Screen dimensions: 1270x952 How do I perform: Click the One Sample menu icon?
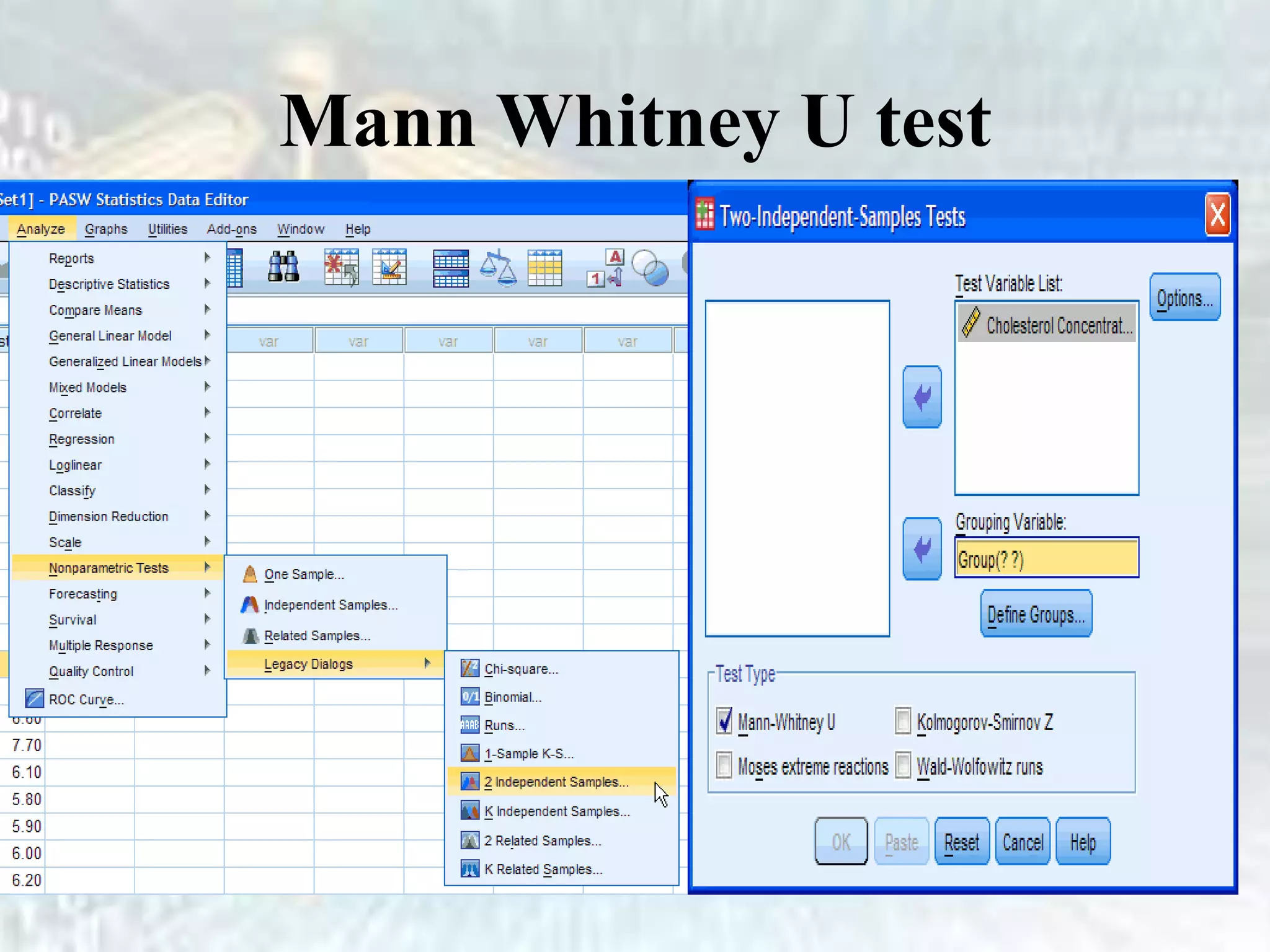coord(250,575)
